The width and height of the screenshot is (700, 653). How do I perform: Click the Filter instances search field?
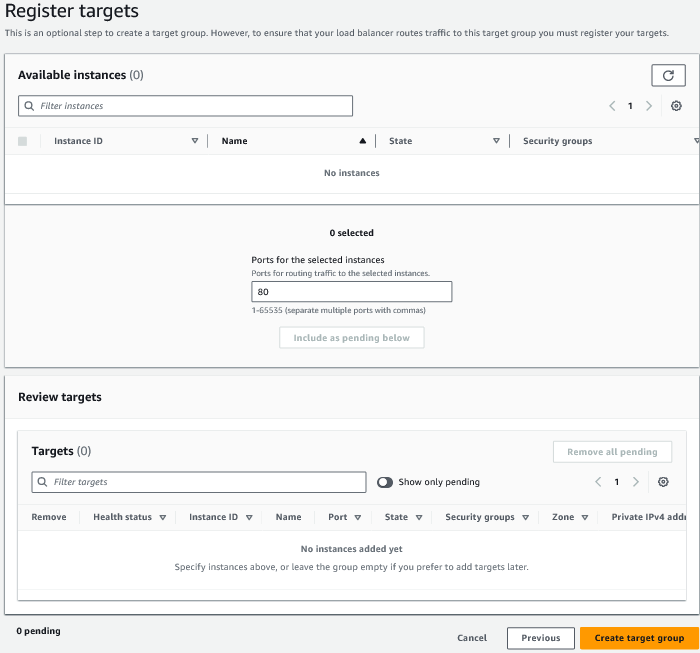[x=185, y=106]
